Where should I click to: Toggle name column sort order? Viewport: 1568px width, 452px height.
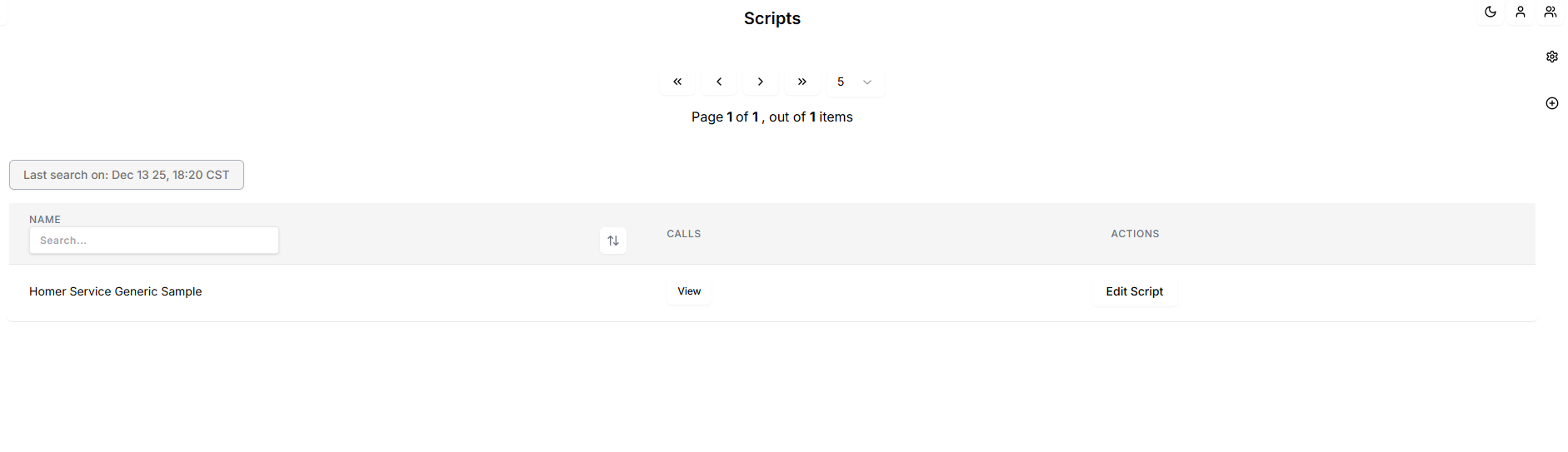(x=613, y=241)
